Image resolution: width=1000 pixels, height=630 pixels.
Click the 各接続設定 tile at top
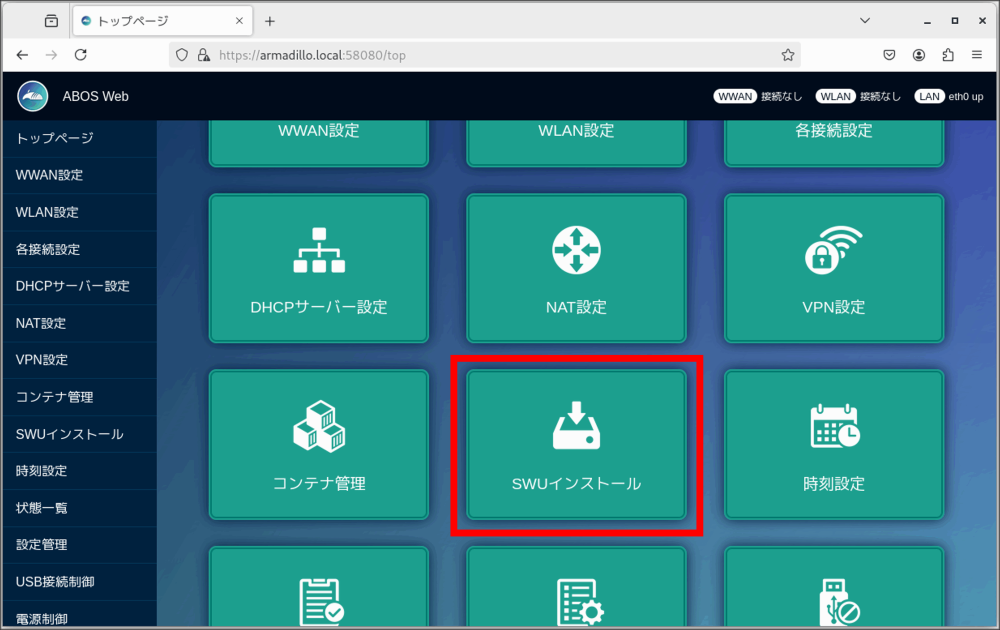833,135
